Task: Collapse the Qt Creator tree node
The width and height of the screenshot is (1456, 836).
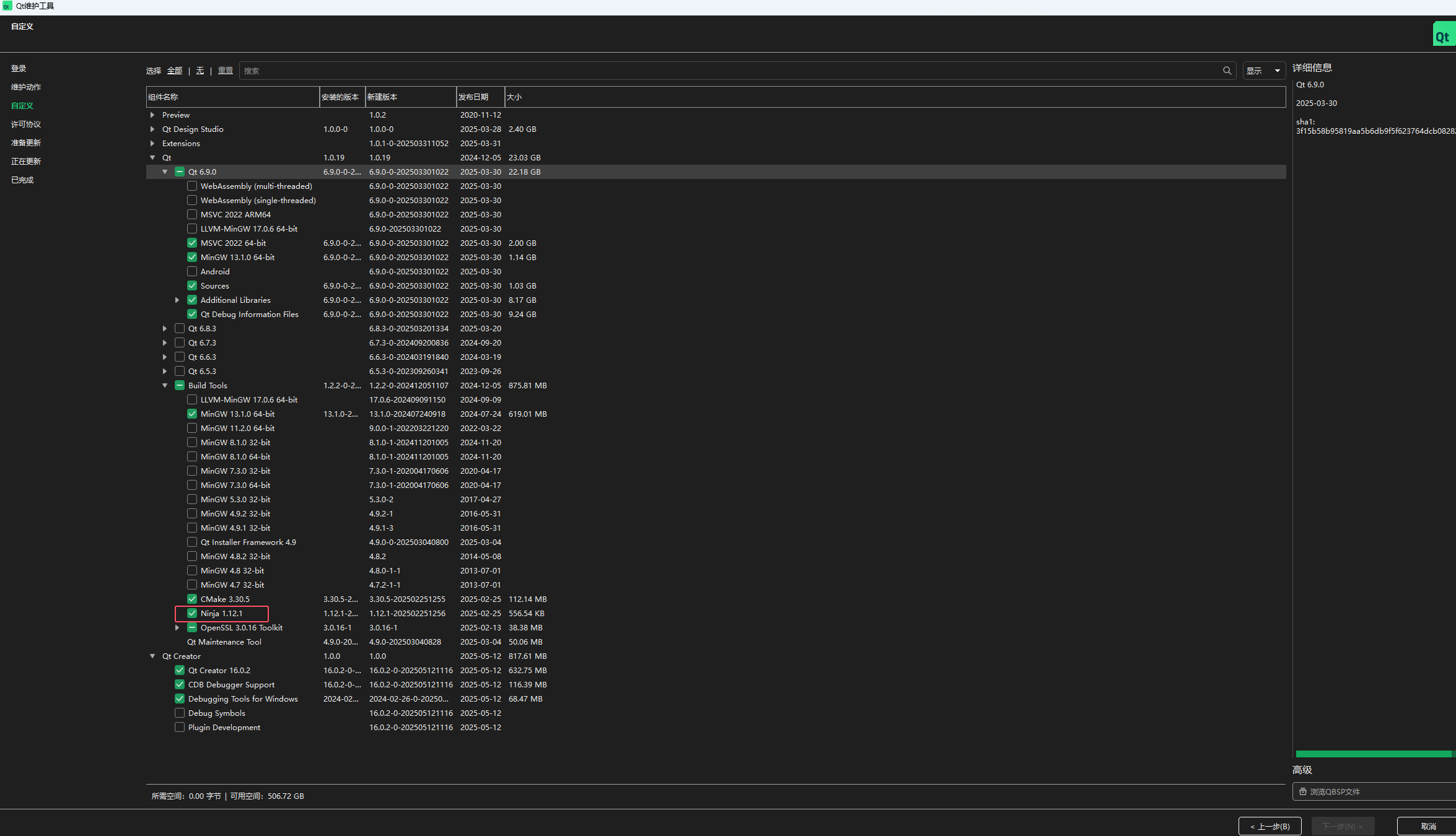Action: tap(152, 656)
